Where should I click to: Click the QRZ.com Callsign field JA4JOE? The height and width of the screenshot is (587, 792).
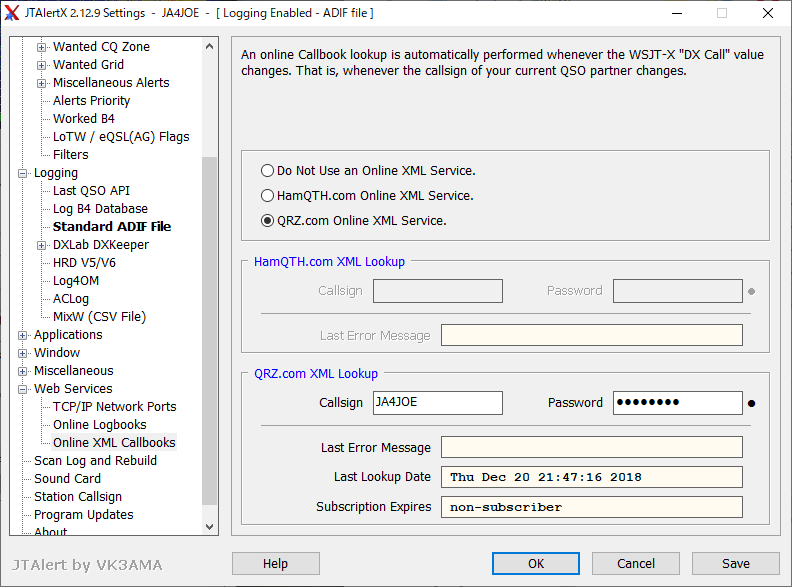point(438,403)
